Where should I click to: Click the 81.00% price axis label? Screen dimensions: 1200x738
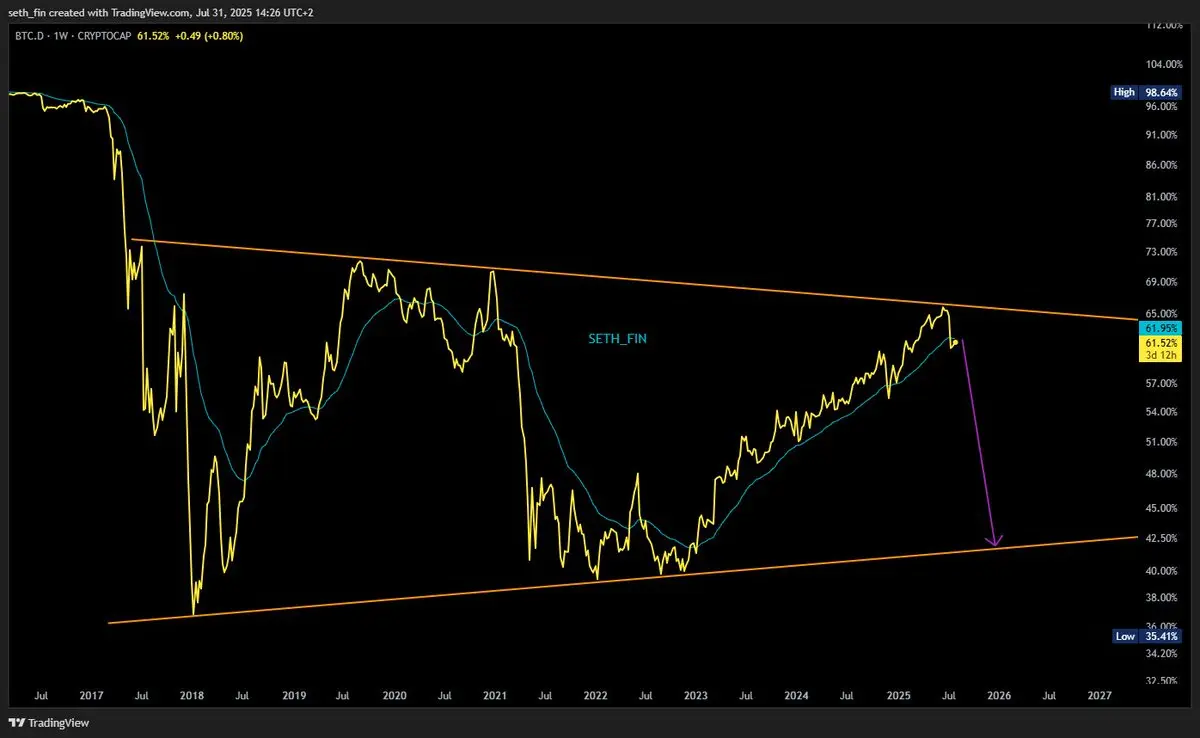[x=1163, y=196]
